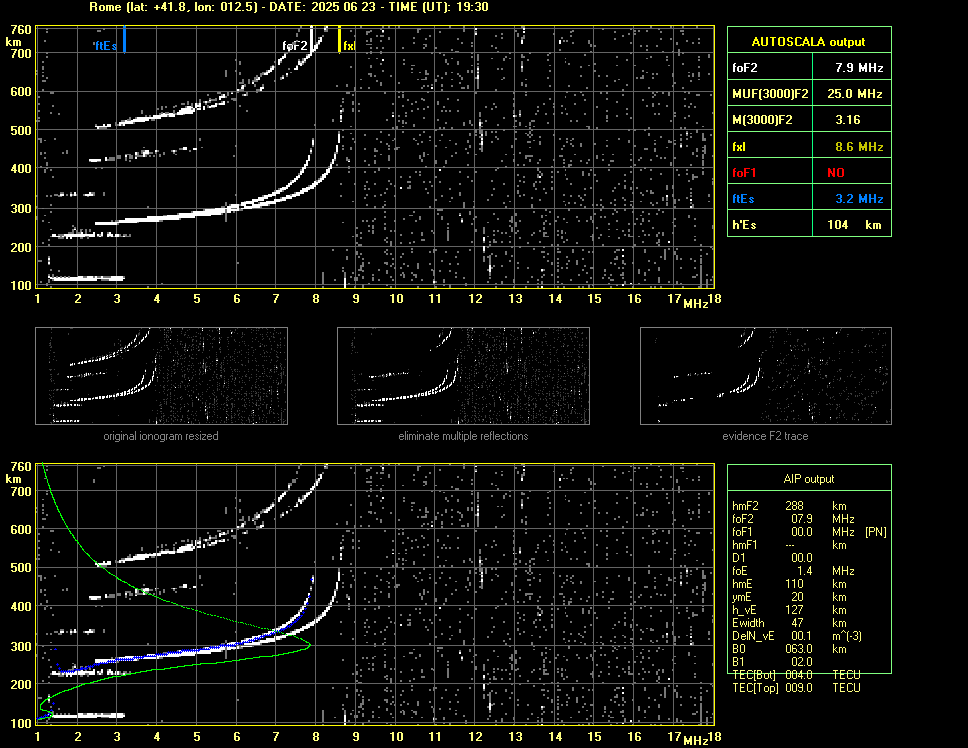Select the red foF1 NO value
The width and height of the screenshot is (968, 748).
click(836, 173)
